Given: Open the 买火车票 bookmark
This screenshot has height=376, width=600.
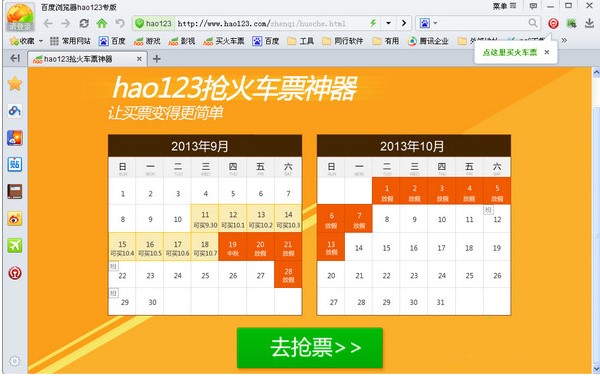Looking at the screenshot, I should [224, 41].
